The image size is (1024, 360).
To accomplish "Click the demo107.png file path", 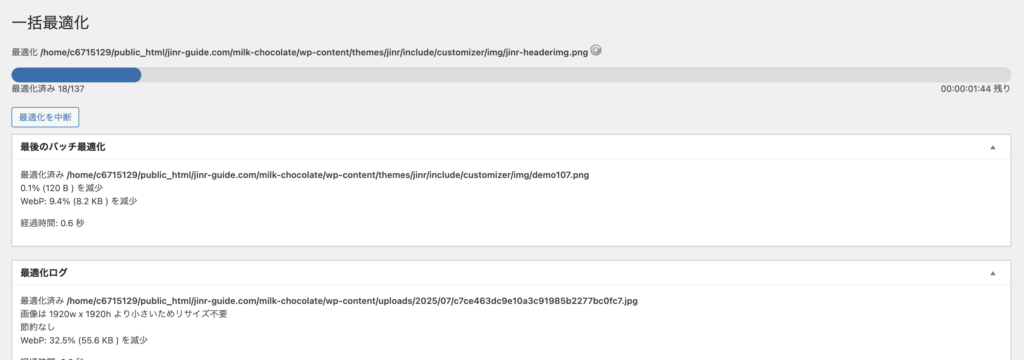I will point(328,176).
